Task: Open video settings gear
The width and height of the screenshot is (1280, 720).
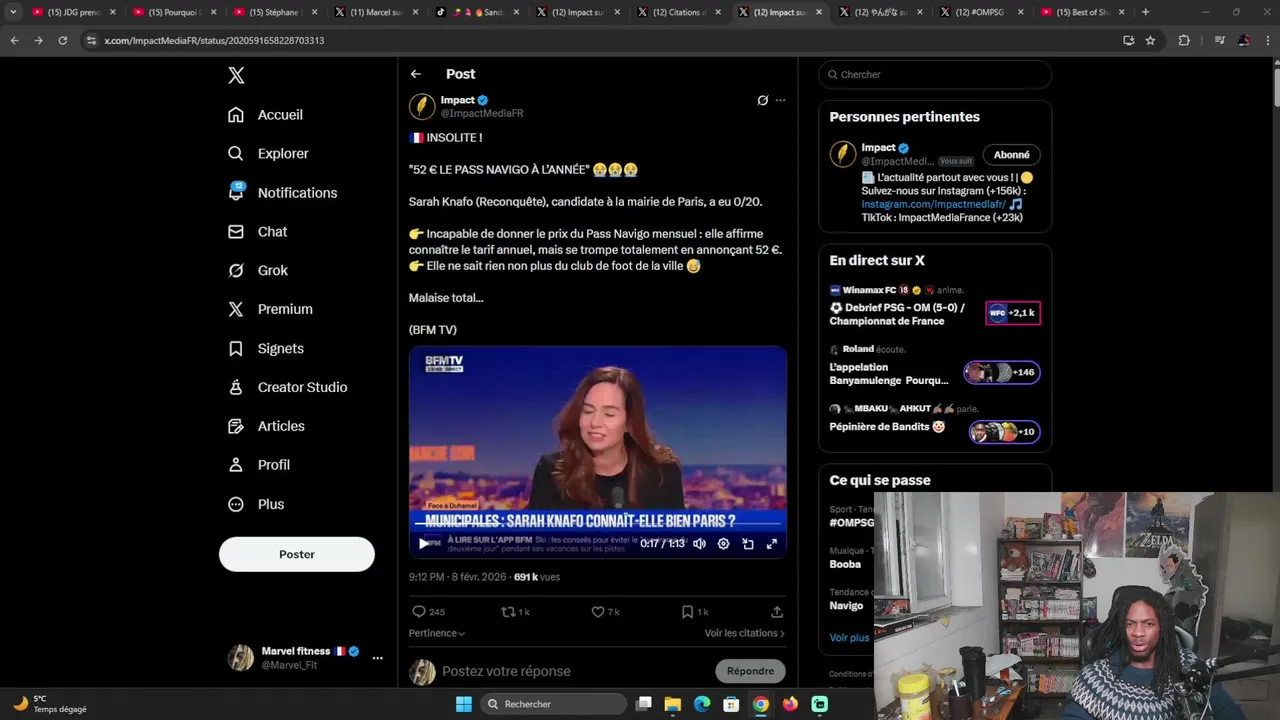Action: (x=723, y=544)
